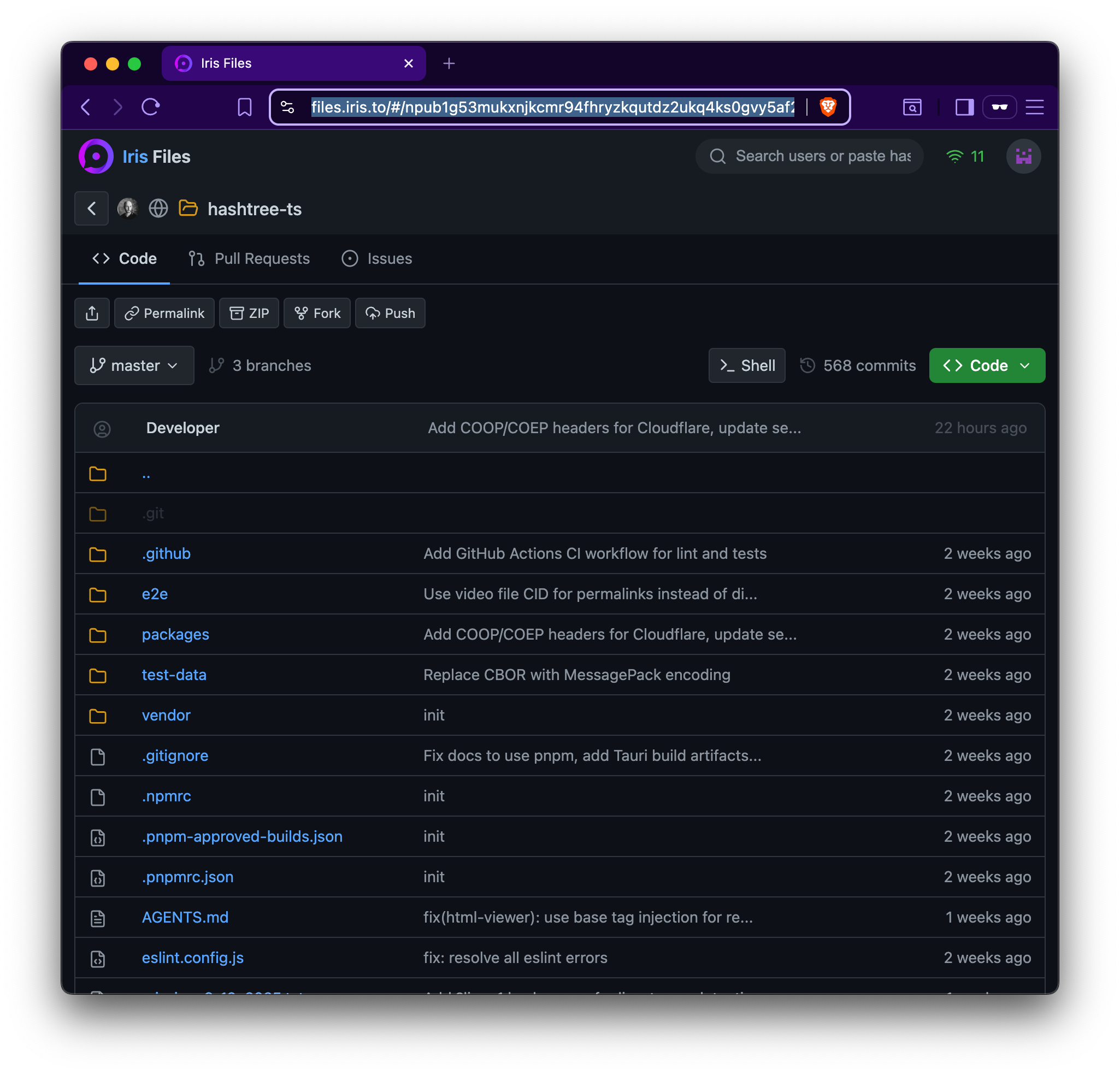Click the repository owner avatar picture
The height and width of the screenshot is (1075, 1120).
pyautogui.click(x=127, y=209)
